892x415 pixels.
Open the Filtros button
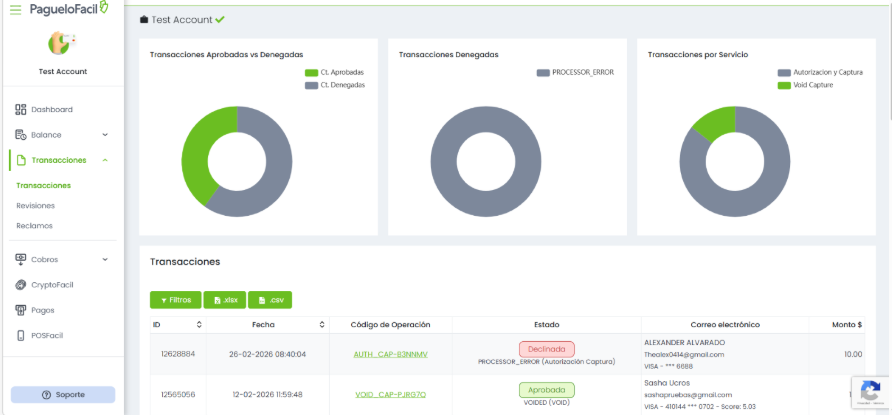[175, 299]
